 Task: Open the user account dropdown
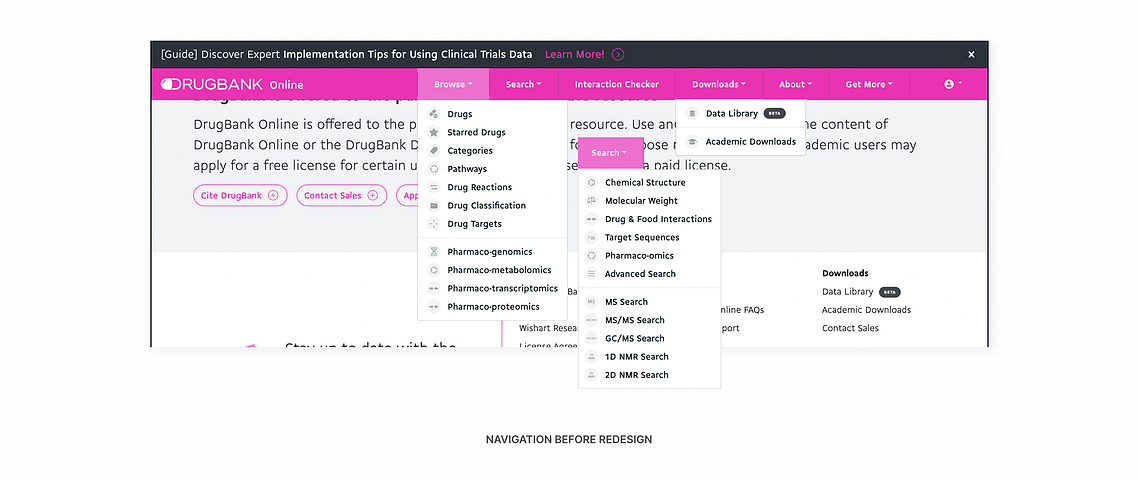tap(952, 84)
